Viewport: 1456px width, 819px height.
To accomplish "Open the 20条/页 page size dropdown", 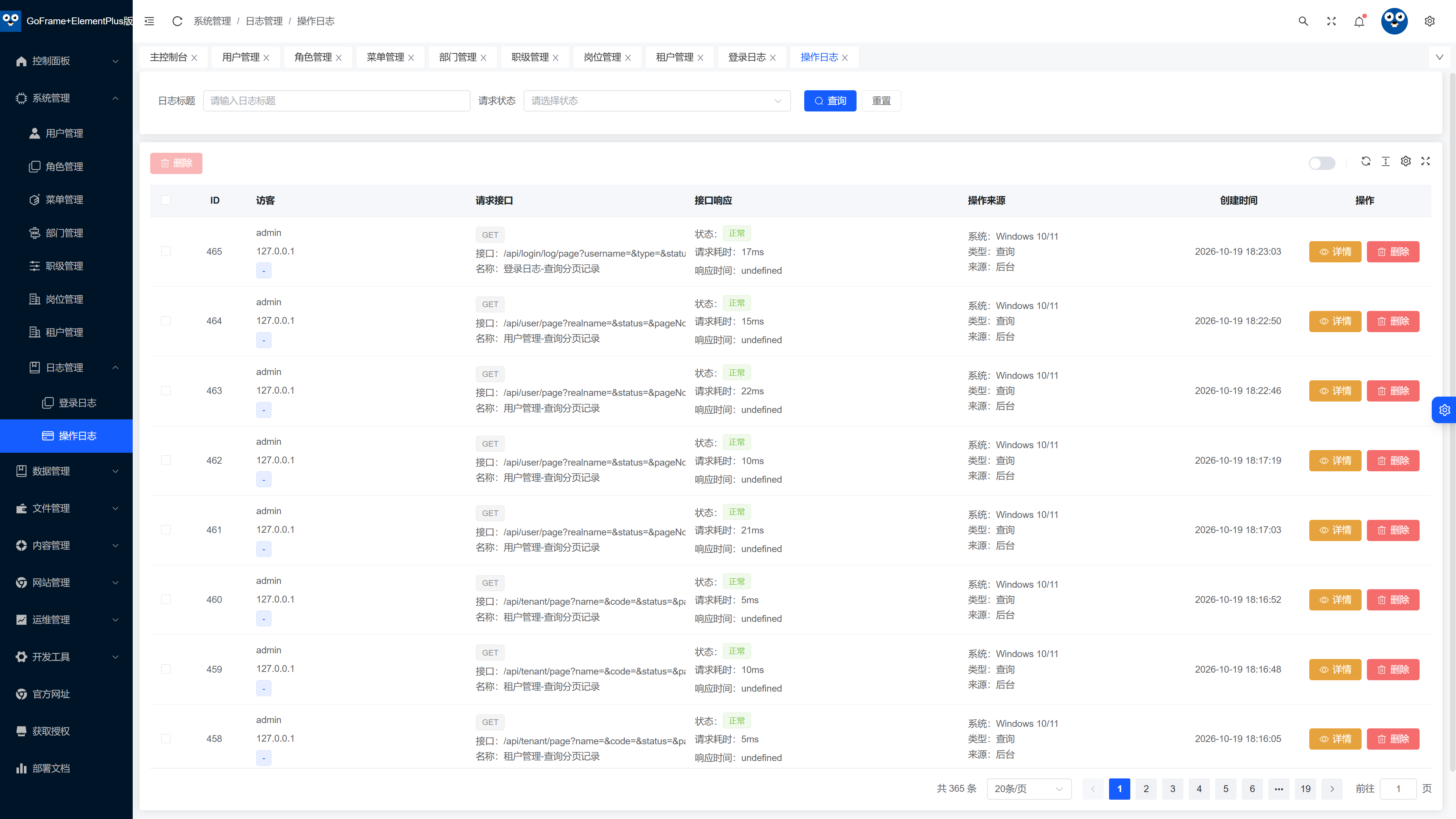I will coord(1029,789).
